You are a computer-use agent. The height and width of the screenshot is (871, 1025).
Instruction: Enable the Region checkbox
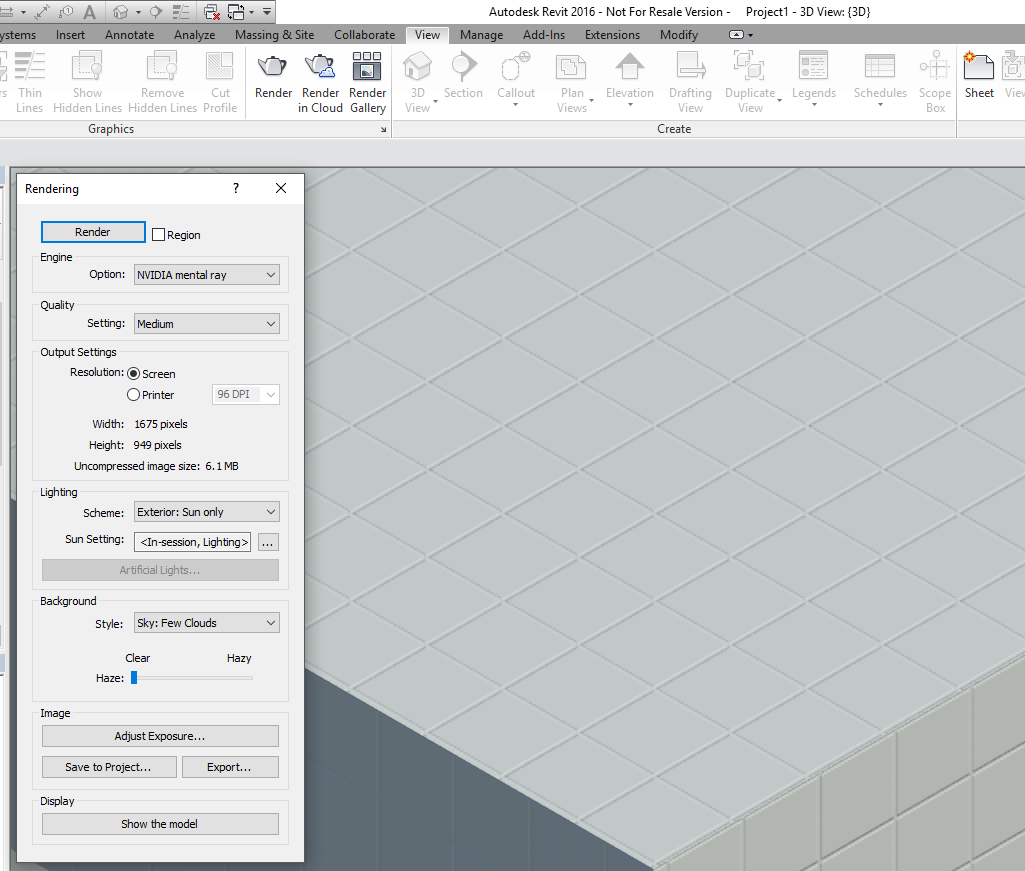click(x=158, y=235)
